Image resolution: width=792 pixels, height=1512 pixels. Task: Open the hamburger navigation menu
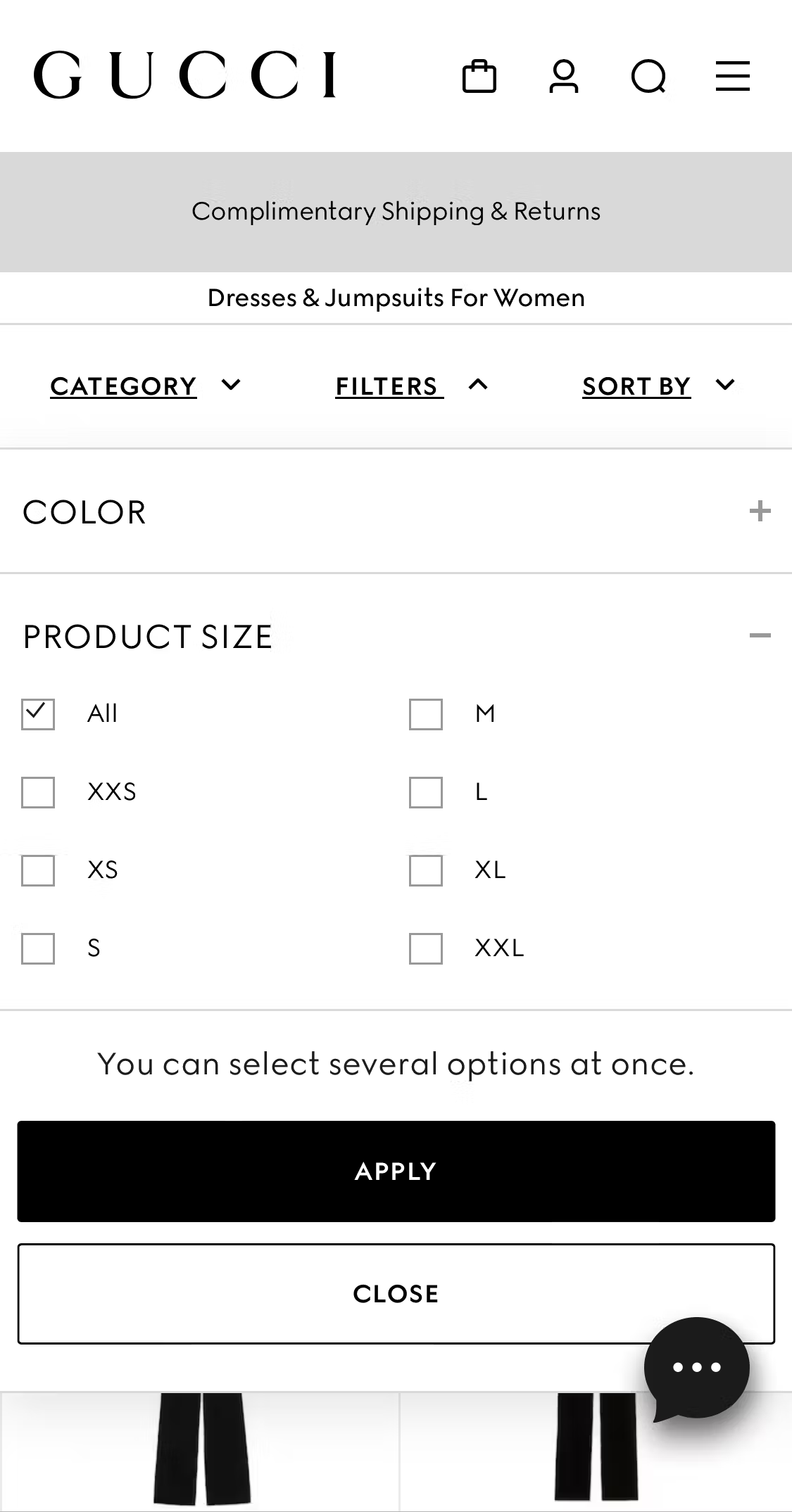[x=732, y=76]
